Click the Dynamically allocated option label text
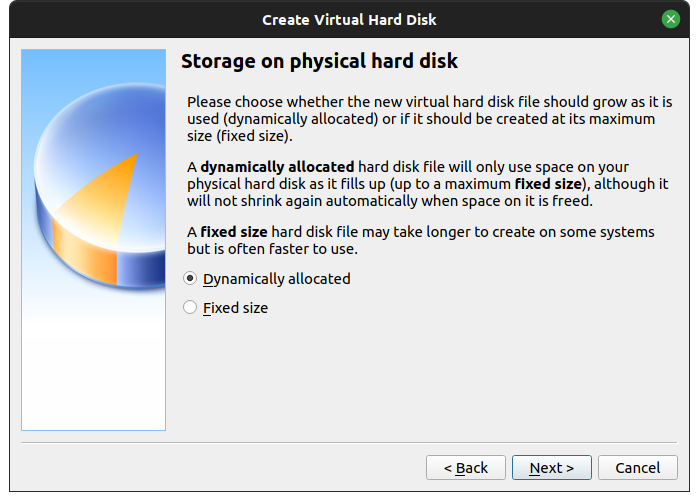 coord(276,279)
